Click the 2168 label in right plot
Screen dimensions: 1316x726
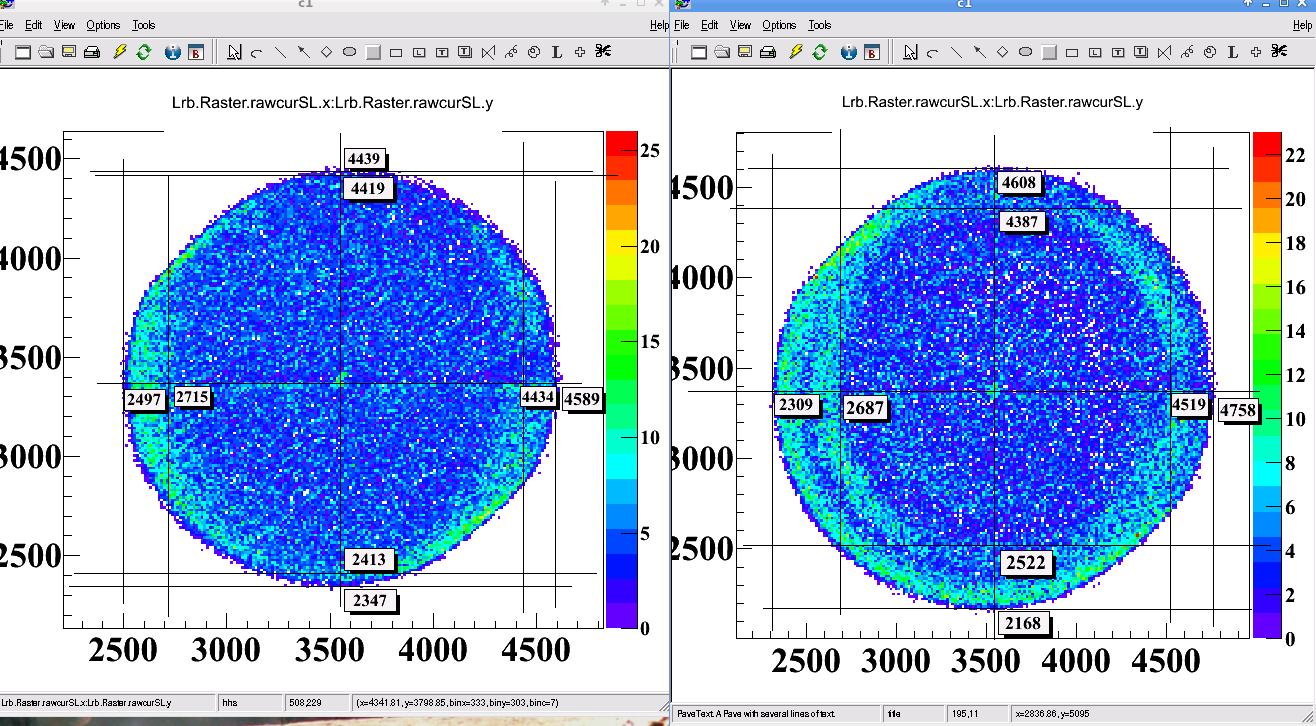(1023, 623)
